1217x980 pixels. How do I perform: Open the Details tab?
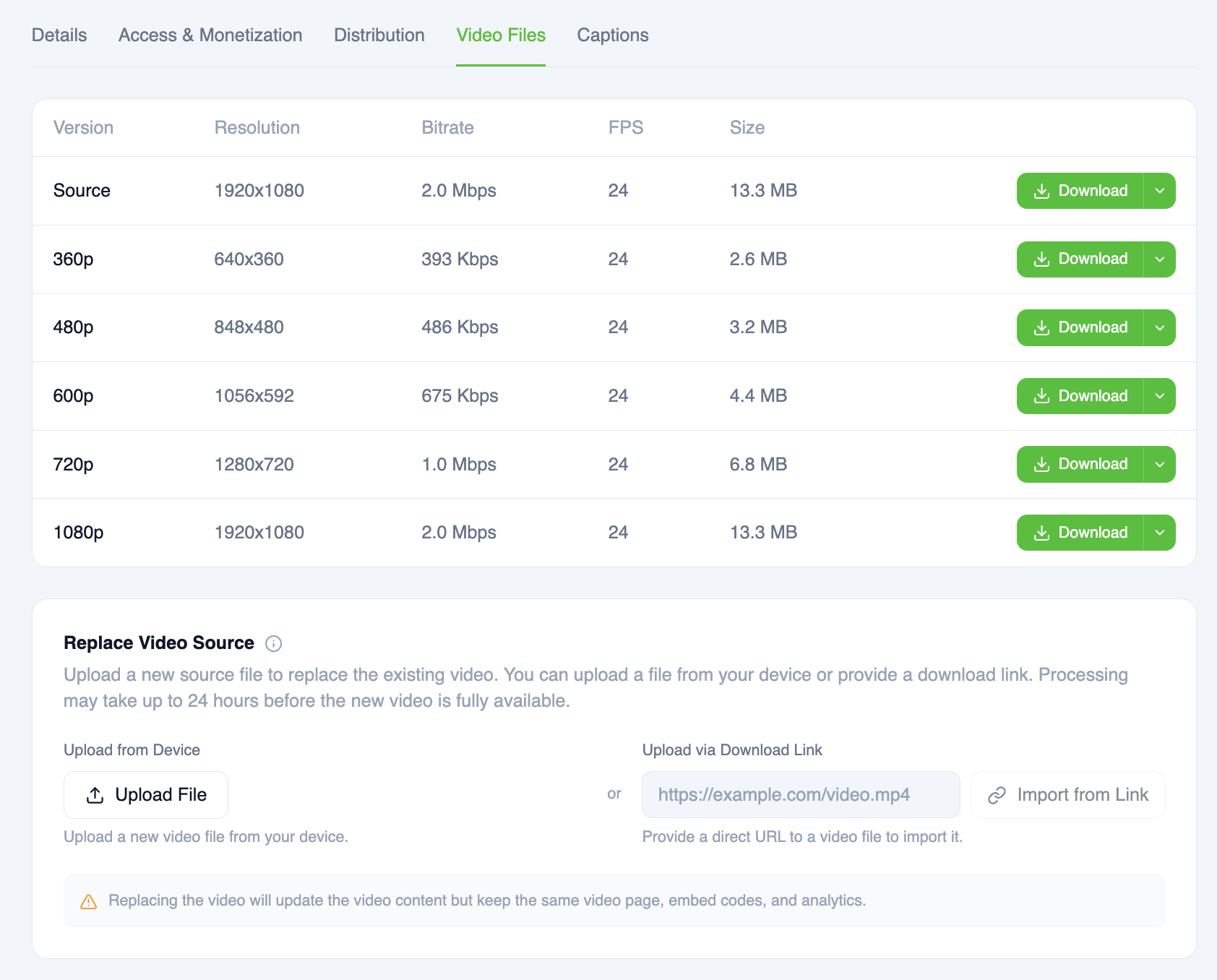(59, 35)
